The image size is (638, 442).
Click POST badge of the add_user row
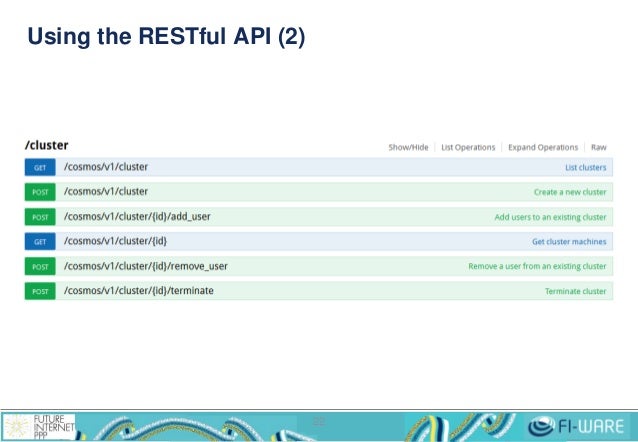point(40,217)
